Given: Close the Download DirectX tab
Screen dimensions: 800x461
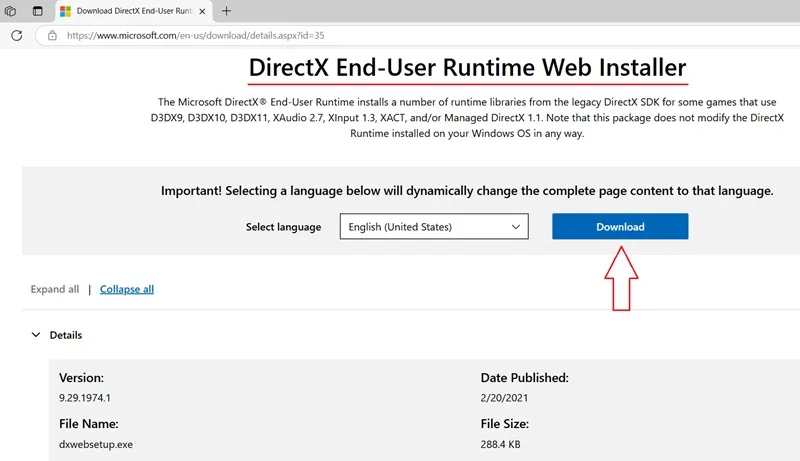Looking at the screenshot, I should [x=202, y=11].
